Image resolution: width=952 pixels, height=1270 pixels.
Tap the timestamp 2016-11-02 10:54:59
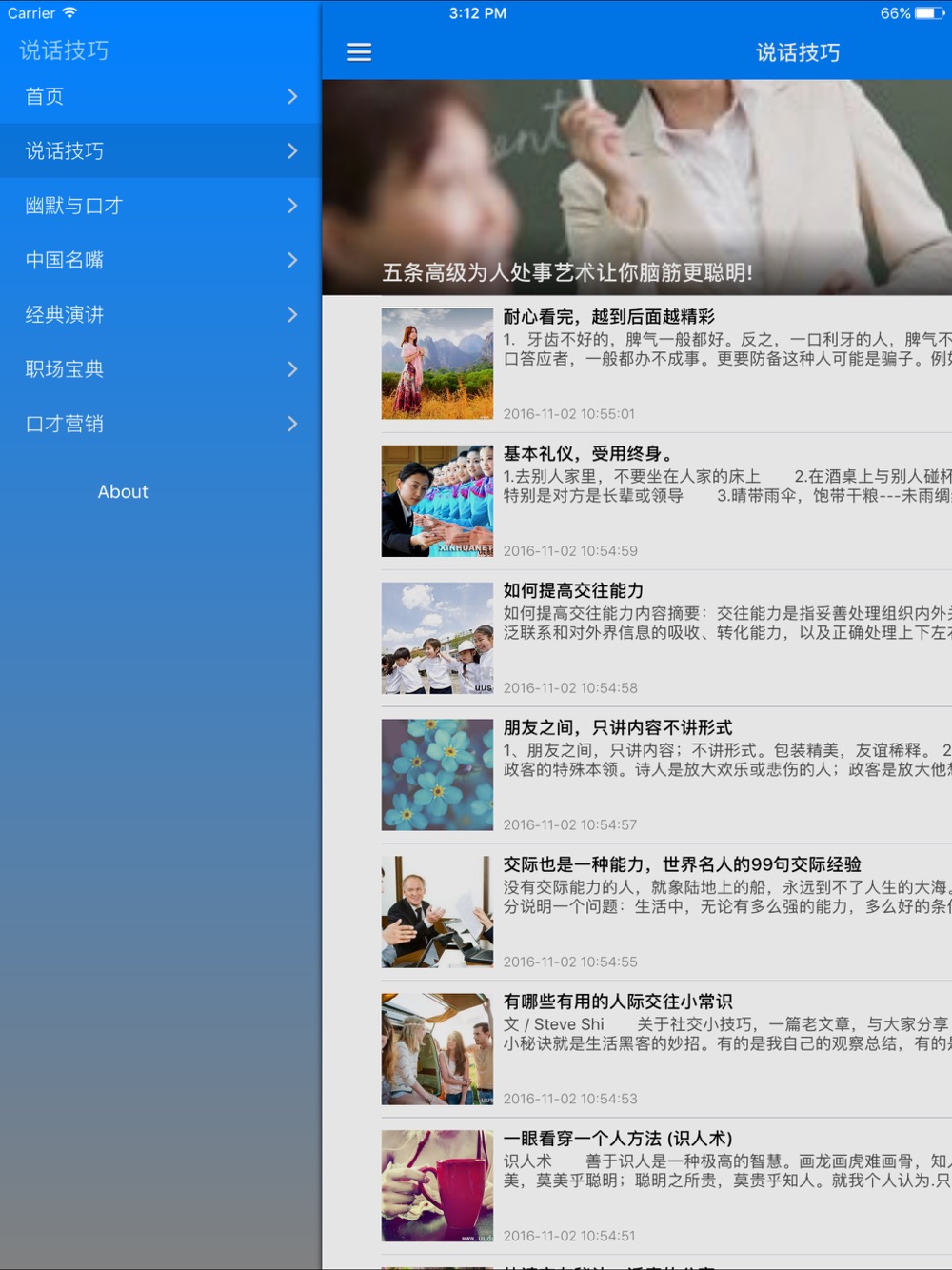tap(570, 551)
